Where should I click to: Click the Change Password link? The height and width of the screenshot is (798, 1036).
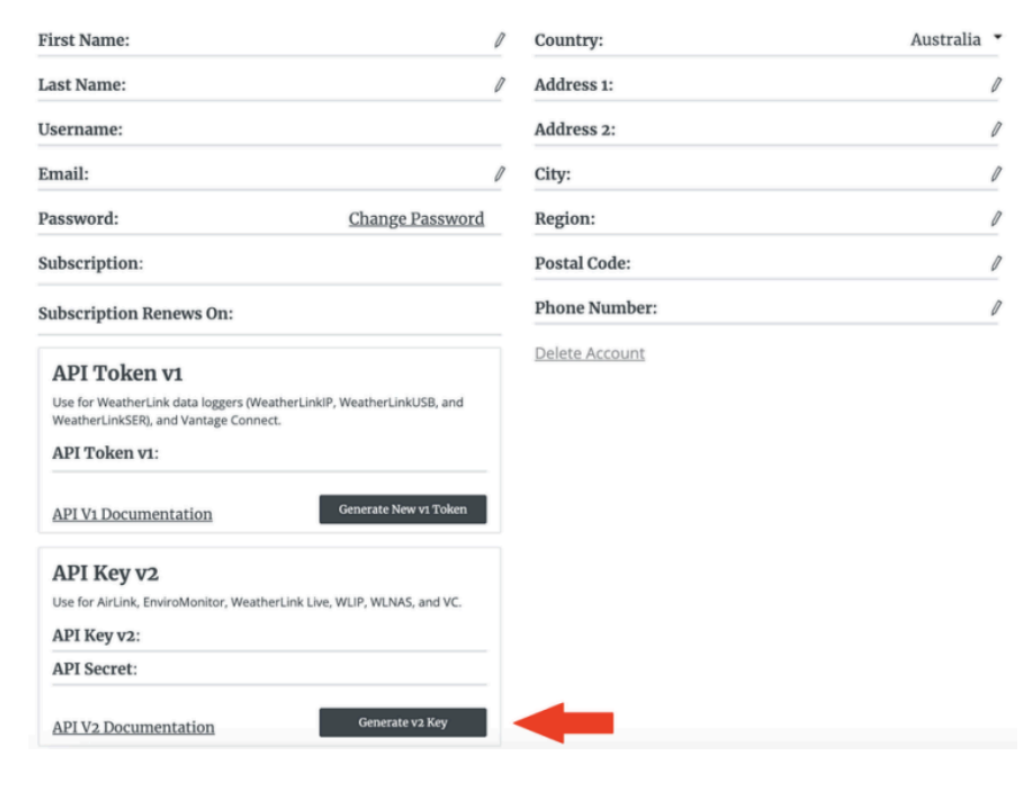(x=416, y=219)
